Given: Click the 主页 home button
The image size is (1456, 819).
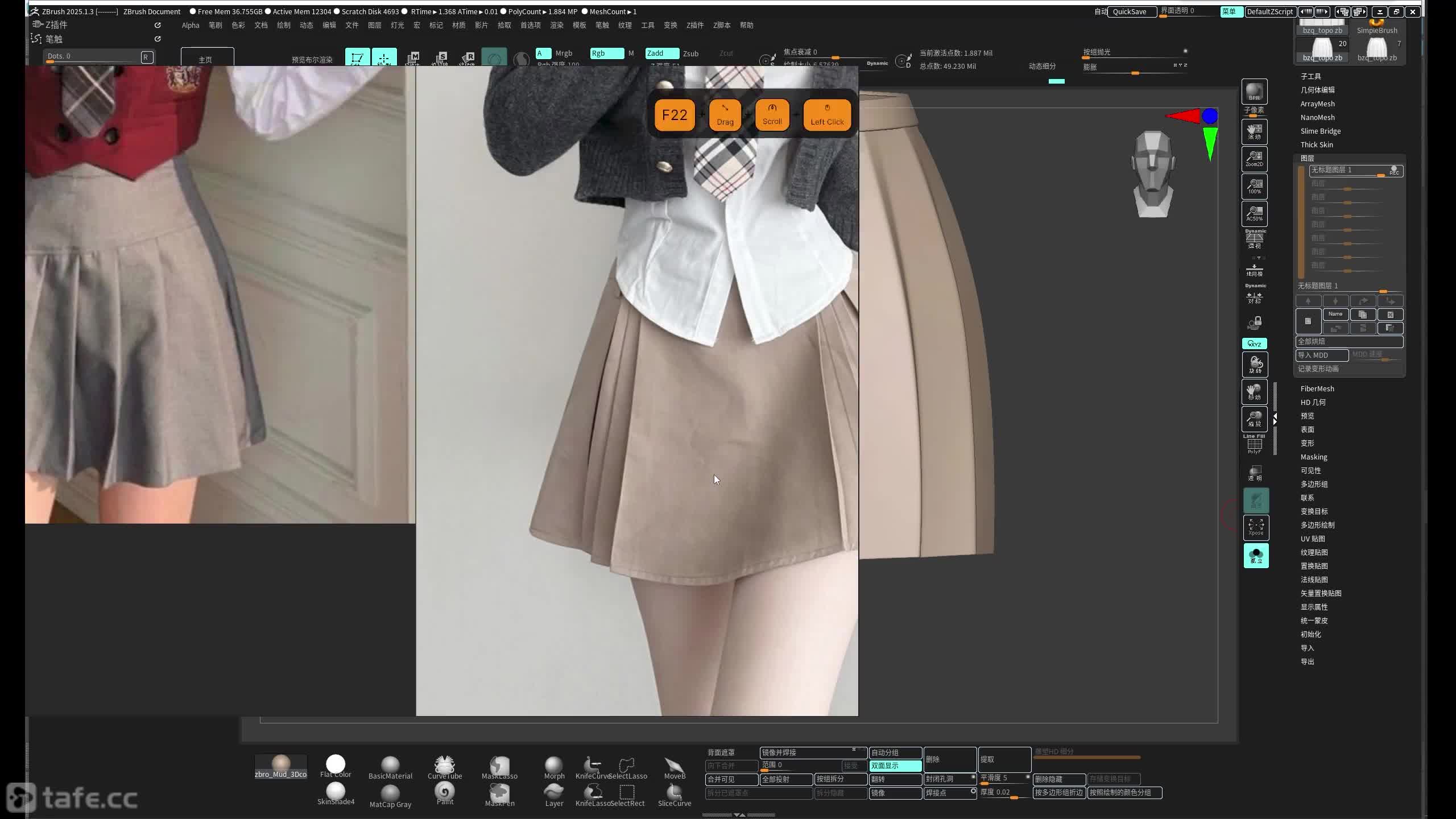Looking at the screenshot, I should pos(207,57).
